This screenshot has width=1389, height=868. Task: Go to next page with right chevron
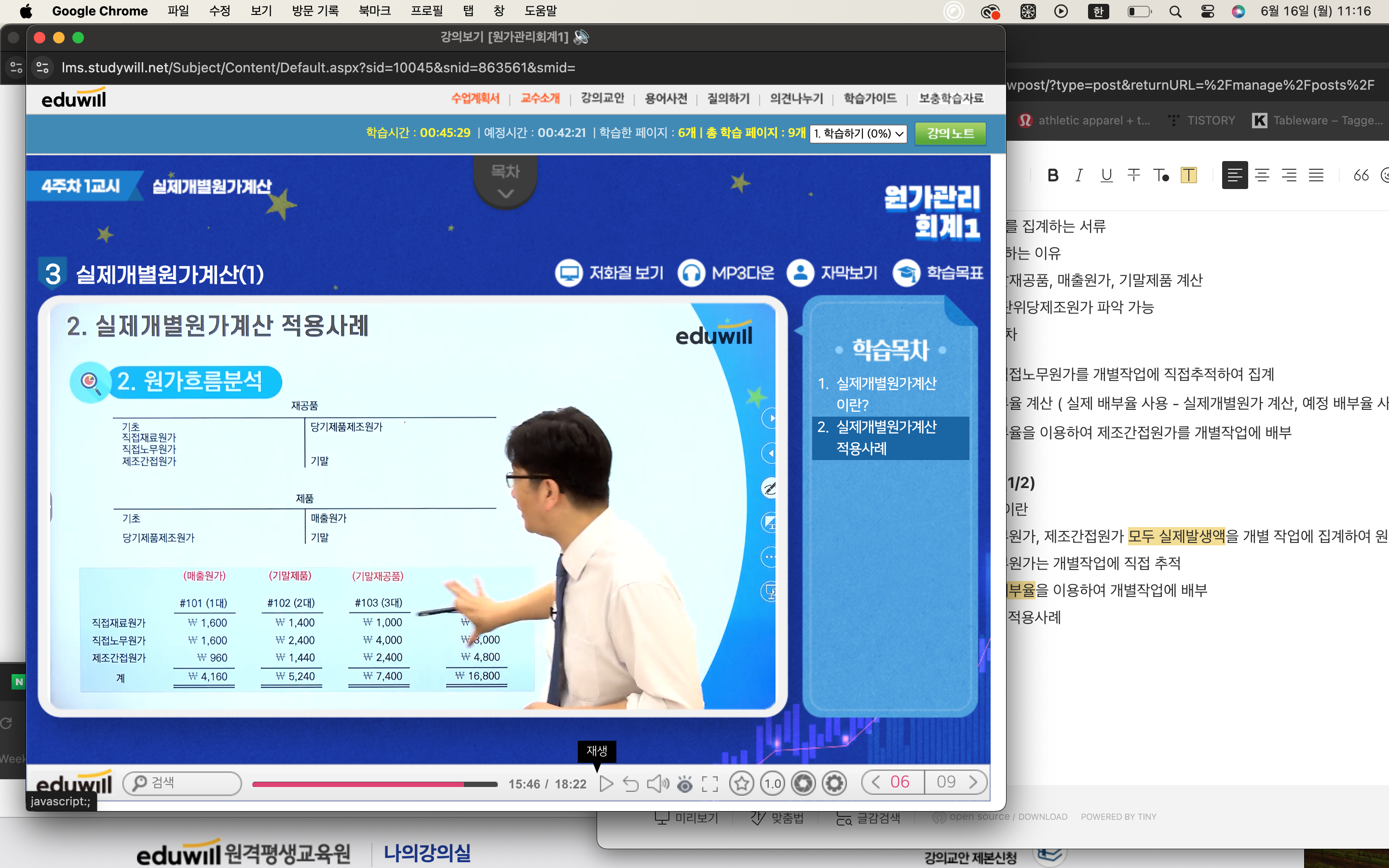tap(973, 782)
